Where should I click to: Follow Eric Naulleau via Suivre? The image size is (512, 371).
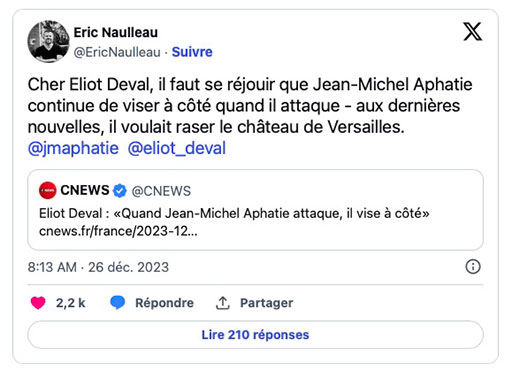tap(192, 52)
